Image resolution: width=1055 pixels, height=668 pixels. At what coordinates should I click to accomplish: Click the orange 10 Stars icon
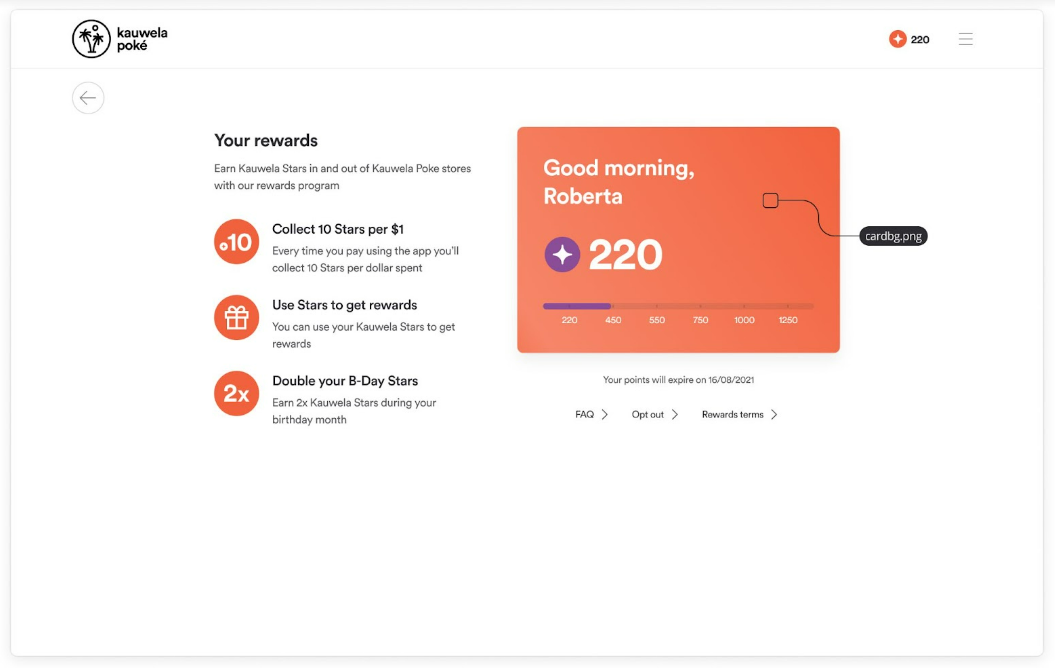(236, 242)
